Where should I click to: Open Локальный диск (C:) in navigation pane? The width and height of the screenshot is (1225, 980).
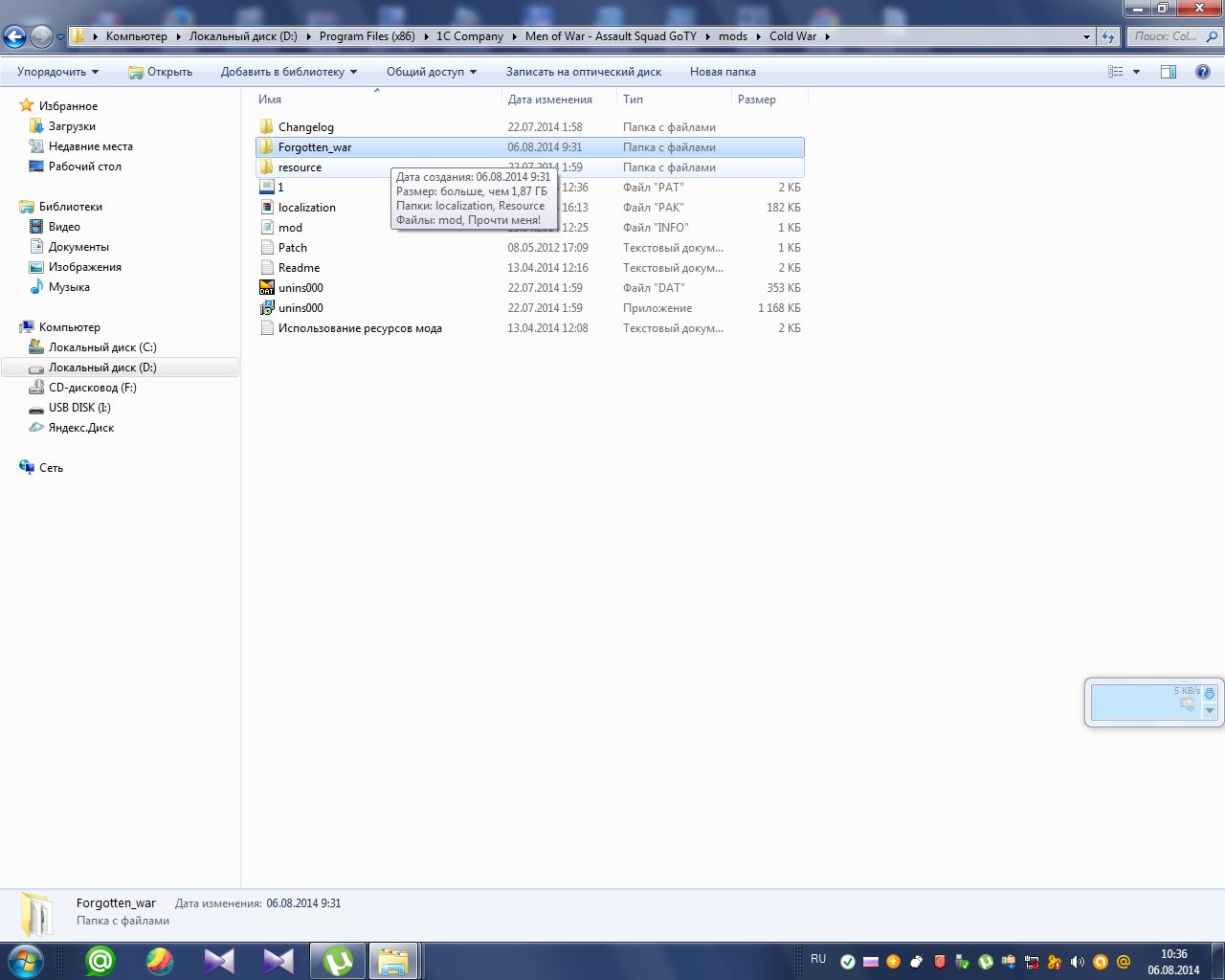click(x=102, y=347)
